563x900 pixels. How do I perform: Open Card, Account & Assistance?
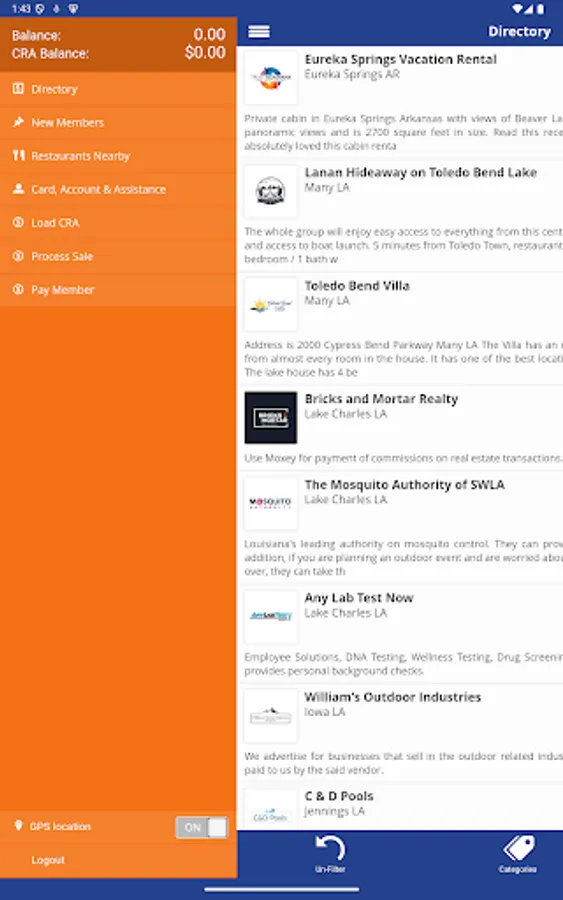click(x=118, y=189)
